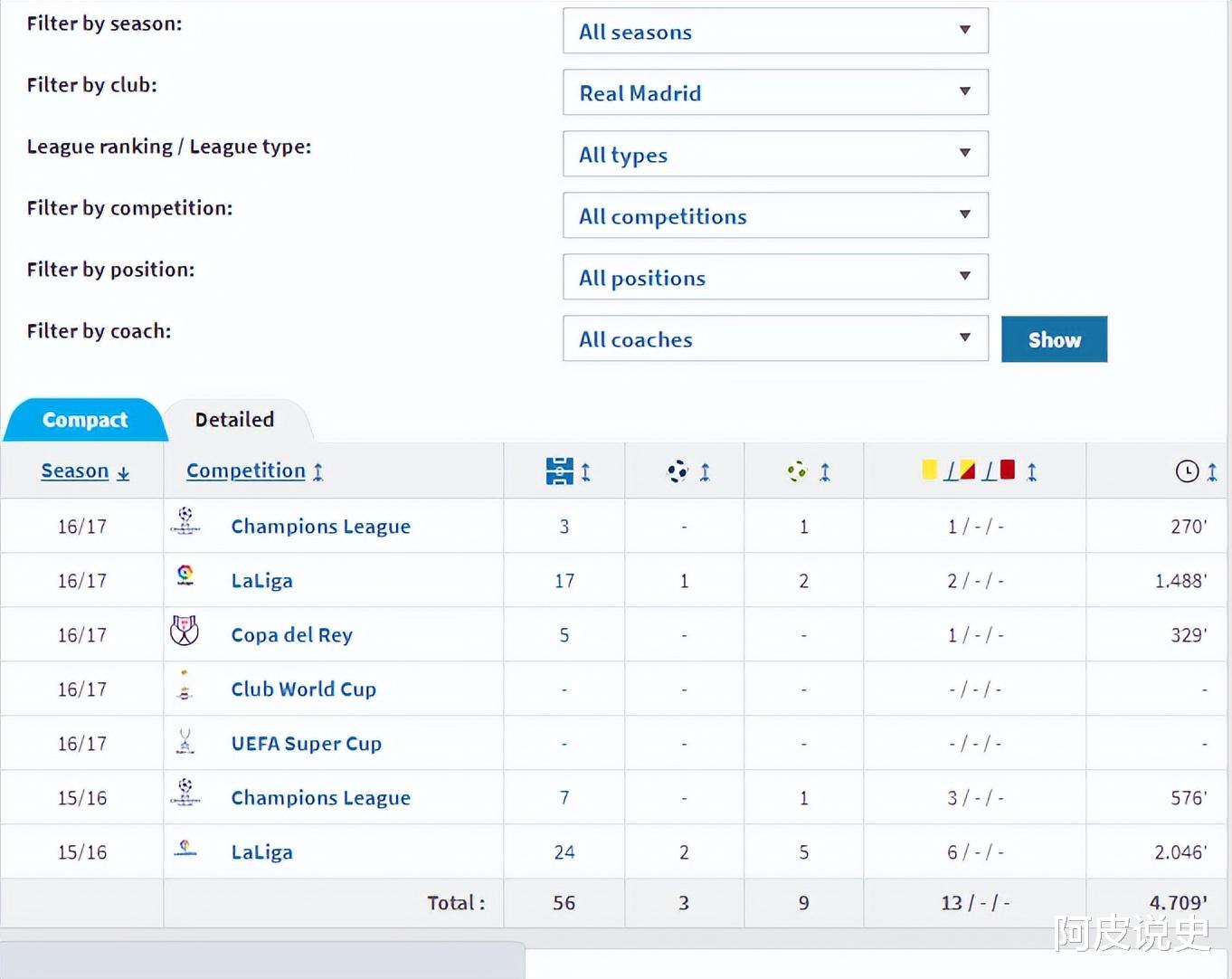Click appearances value 17 for LaLiga 16/17
This screenshot has width=1232, height=979.
[x=564, y=581]
